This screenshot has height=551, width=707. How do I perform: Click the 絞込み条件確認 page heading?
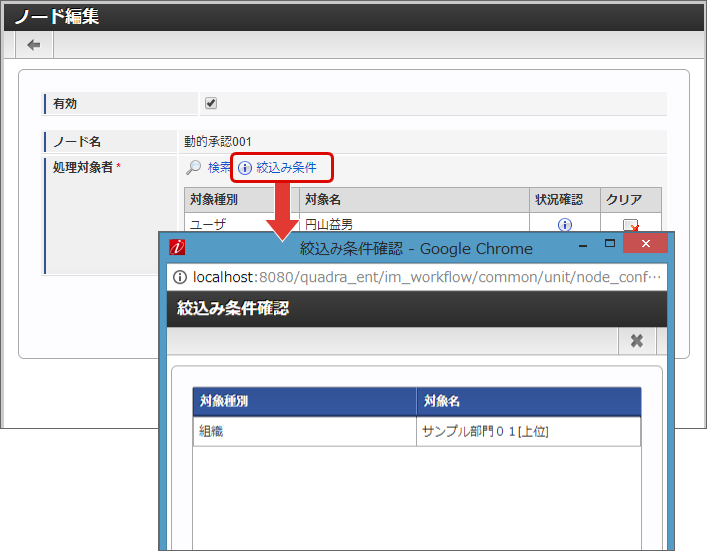[233, 308]
